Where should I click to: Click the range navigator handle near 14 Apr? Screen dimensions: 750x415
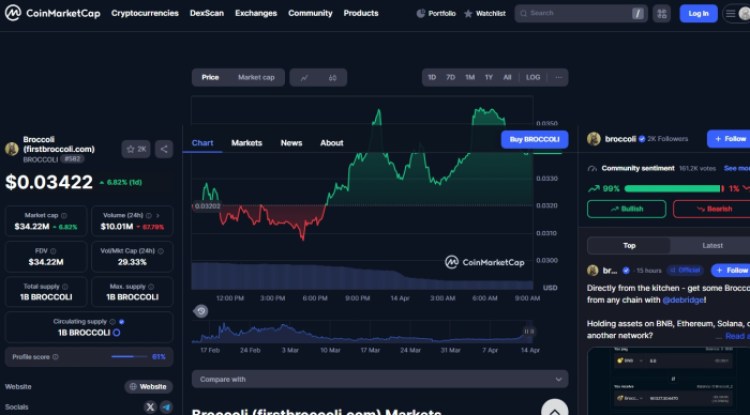[x=529, y=331]
